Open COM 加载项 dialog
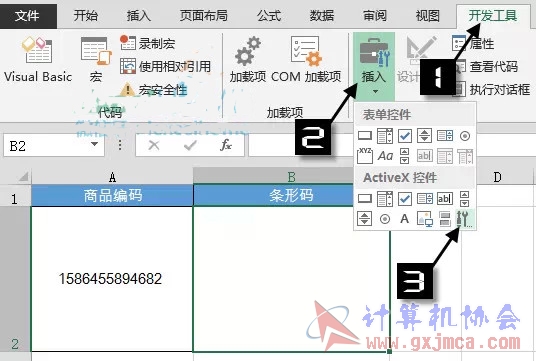This screenshot has width=536, height=361. [306, 60]
